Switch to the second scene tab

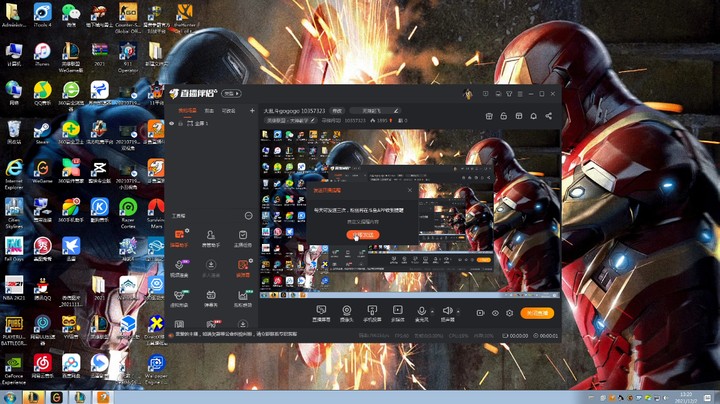pos(209,111)
